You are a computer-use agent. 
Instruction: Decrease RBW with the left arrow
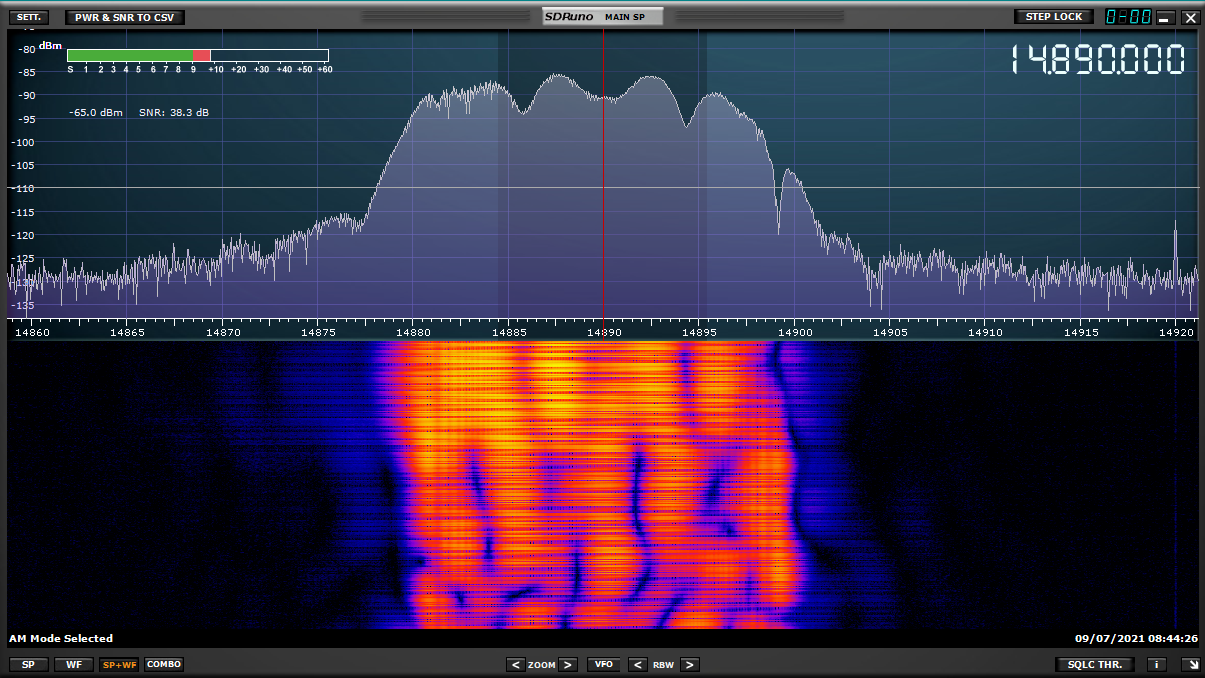(x=637, y=664)
